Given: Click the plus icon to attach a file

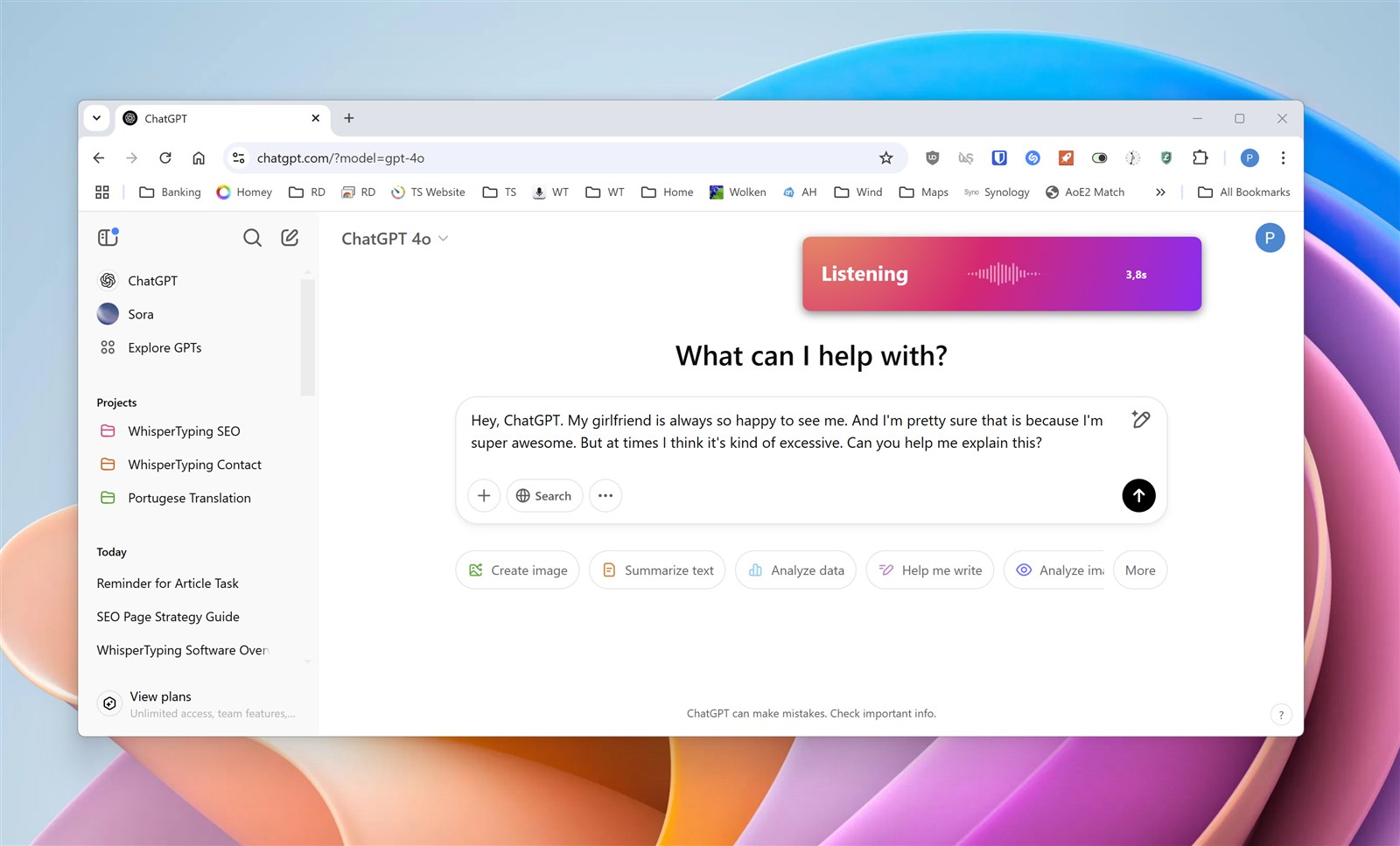Looking at the screenshot, I should (x=484, y=495).
